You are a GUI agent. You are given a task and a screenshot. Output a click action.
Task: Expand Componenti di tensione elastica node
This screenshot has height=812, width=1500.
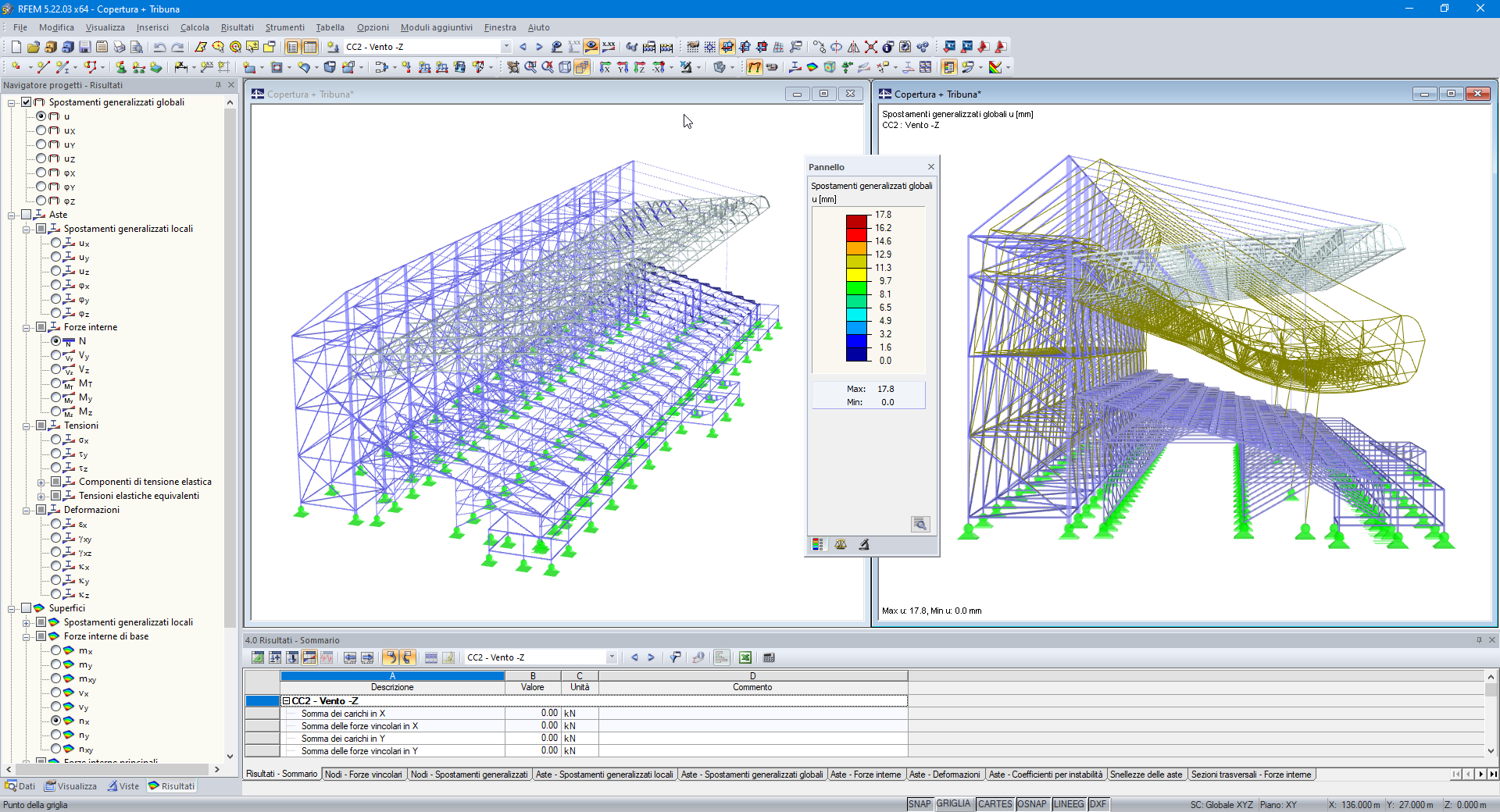pos(41,483)
